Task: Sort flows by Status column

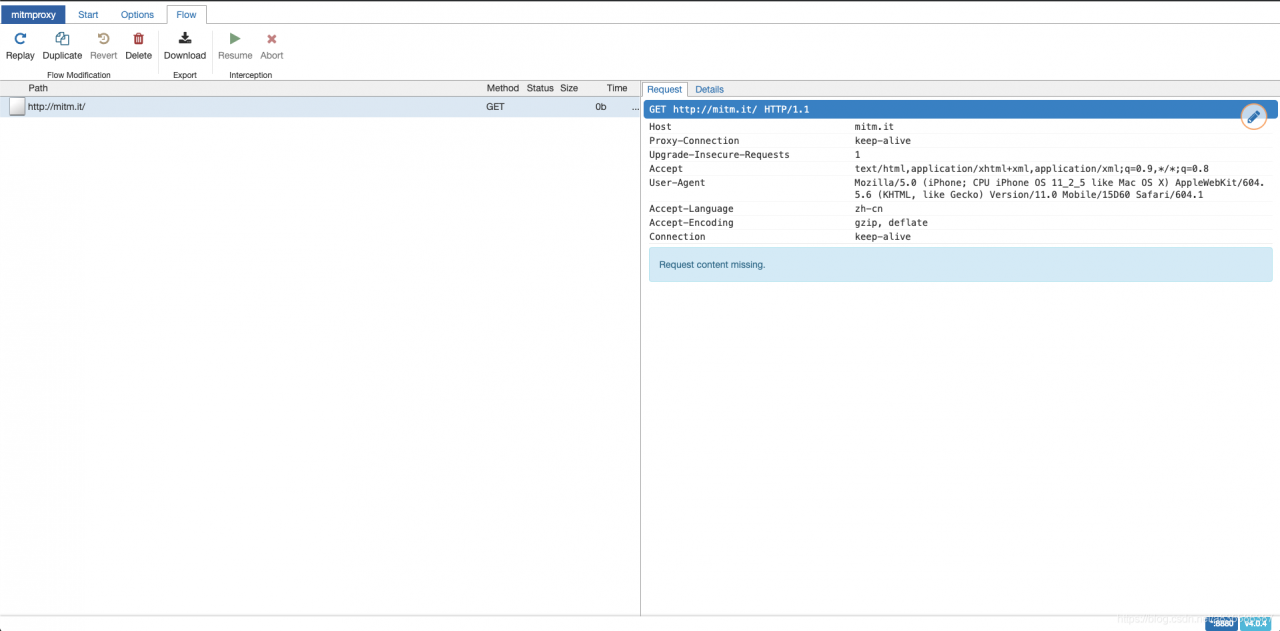Action: 540,88
